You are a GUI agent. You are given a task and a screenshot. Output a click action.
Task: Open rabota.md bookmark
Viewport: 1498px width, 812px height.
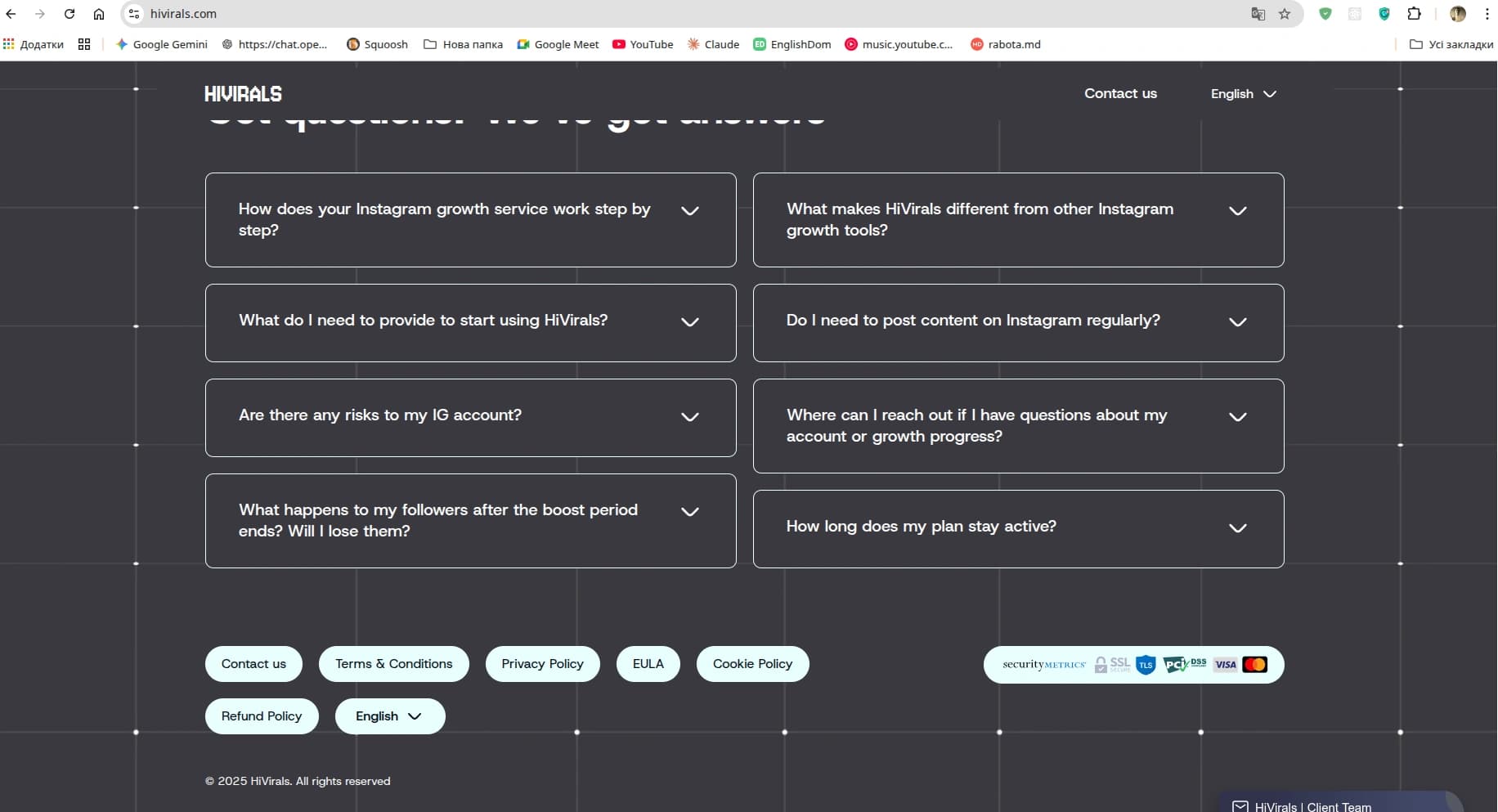1006,44
